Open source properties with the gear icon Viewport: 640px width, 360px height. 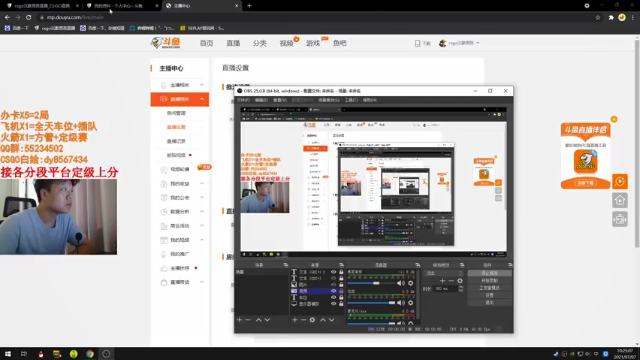[x=312, y=320]
